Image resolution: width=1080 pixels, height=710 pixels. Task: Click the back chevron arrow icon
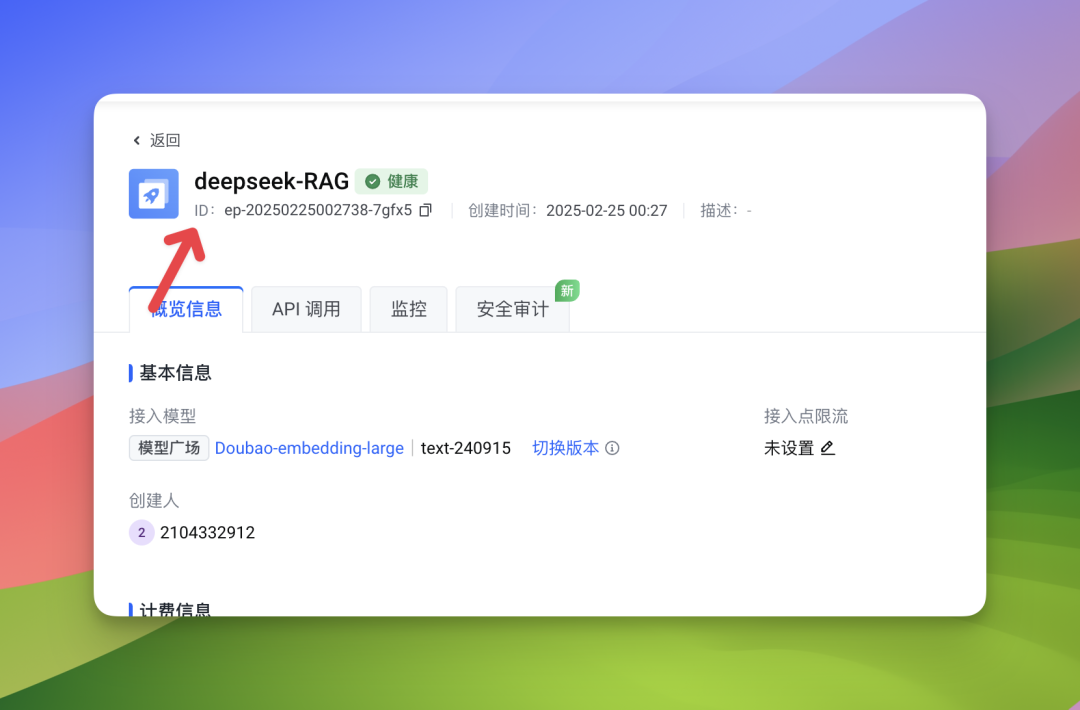pyautogui.click(x=137, y=141)
